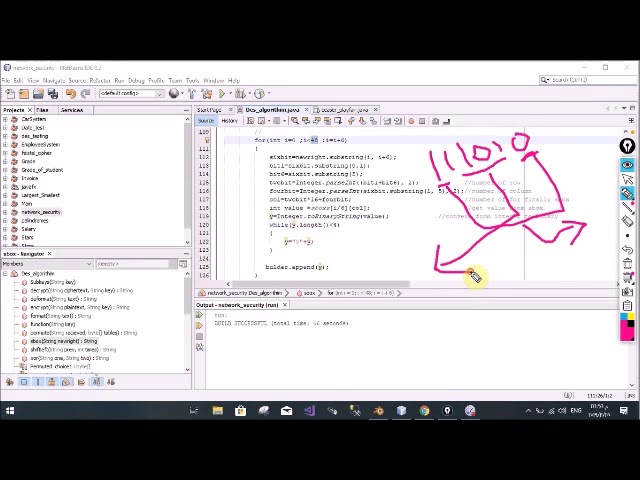The width and height of the screenshot is (640, 480).
Task: Toggle drawing visibility with the eye icon
Action: pos(627,165)
